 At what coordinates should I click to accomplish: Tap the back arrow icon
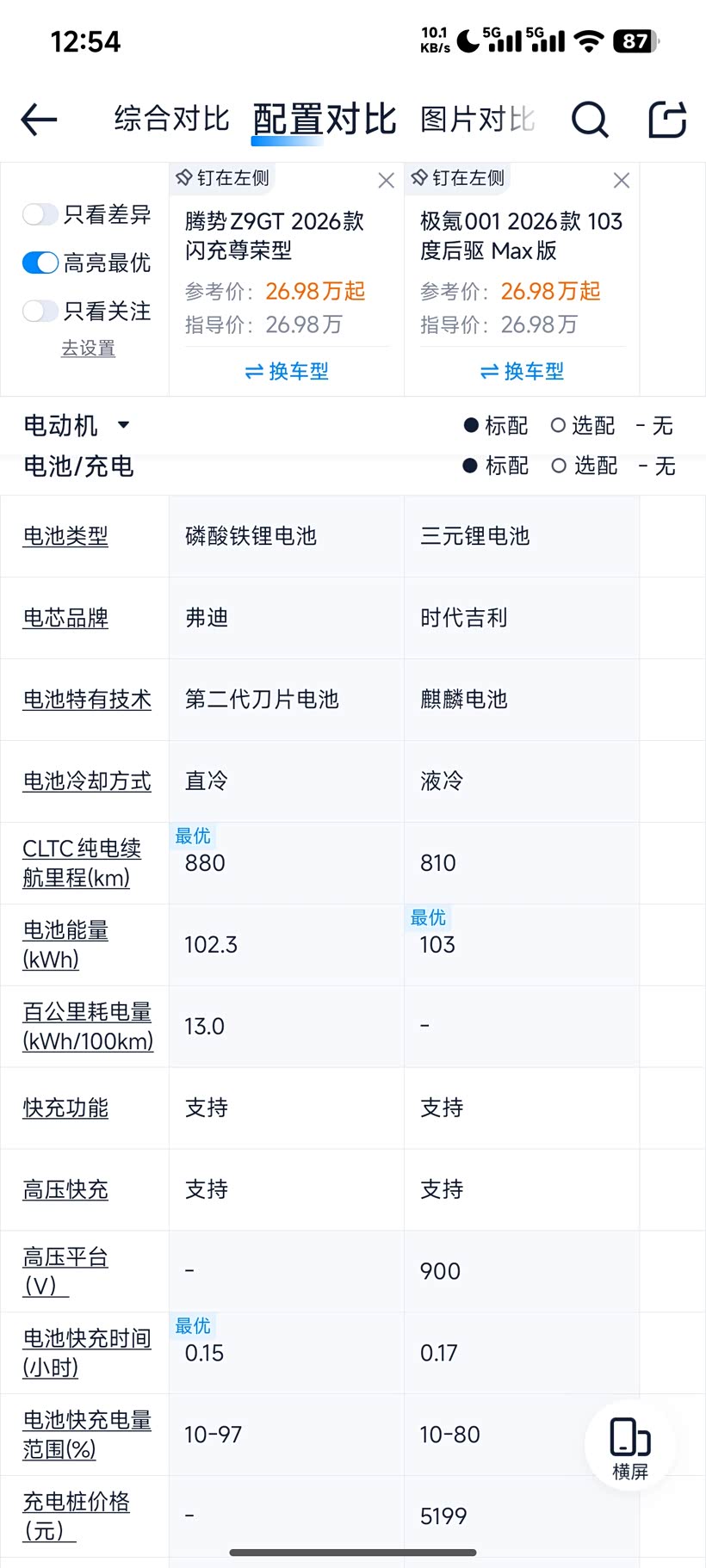tap(39, 120)
